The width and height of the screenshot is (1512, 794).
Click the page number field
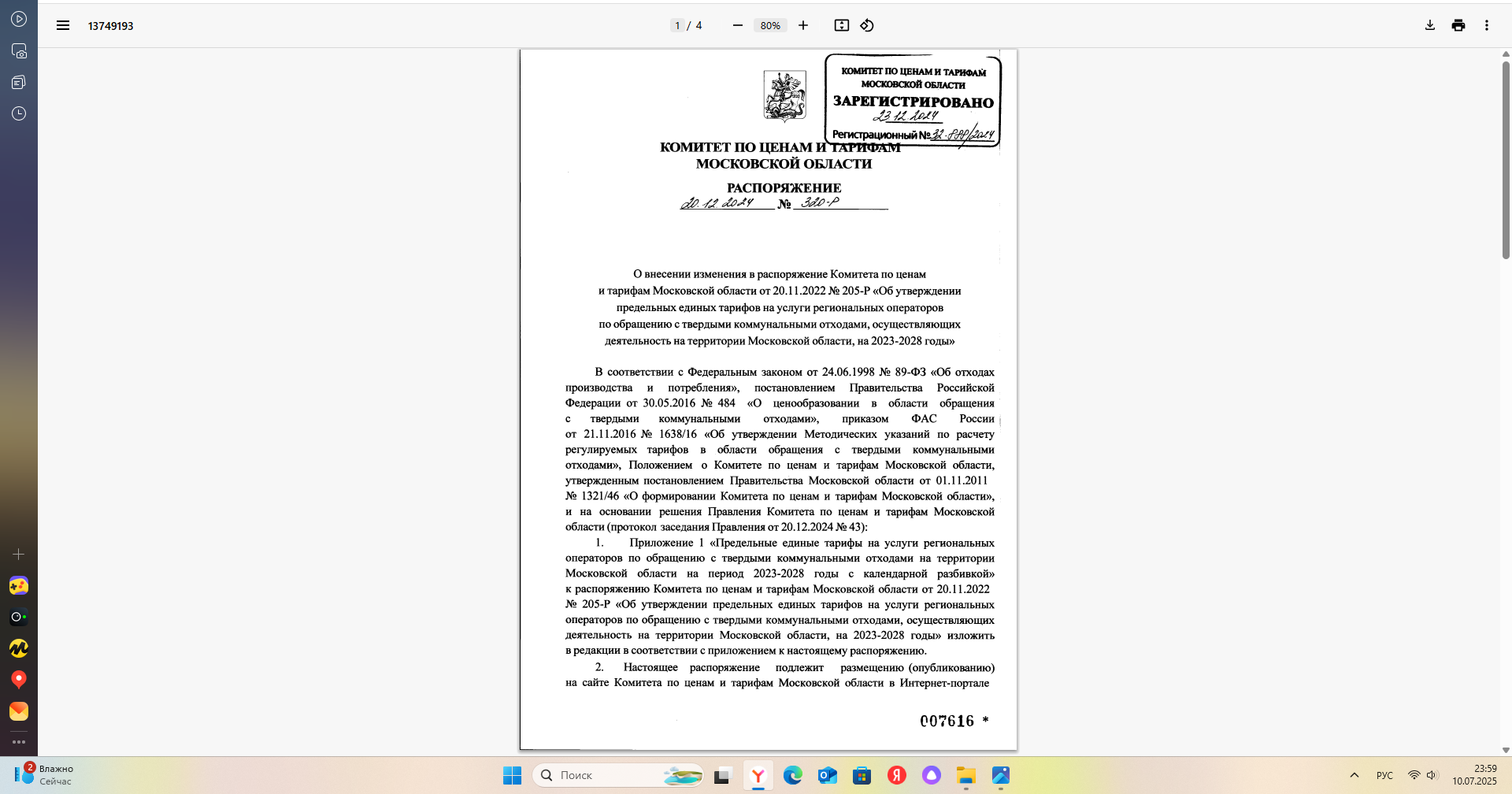click(677, 25)
